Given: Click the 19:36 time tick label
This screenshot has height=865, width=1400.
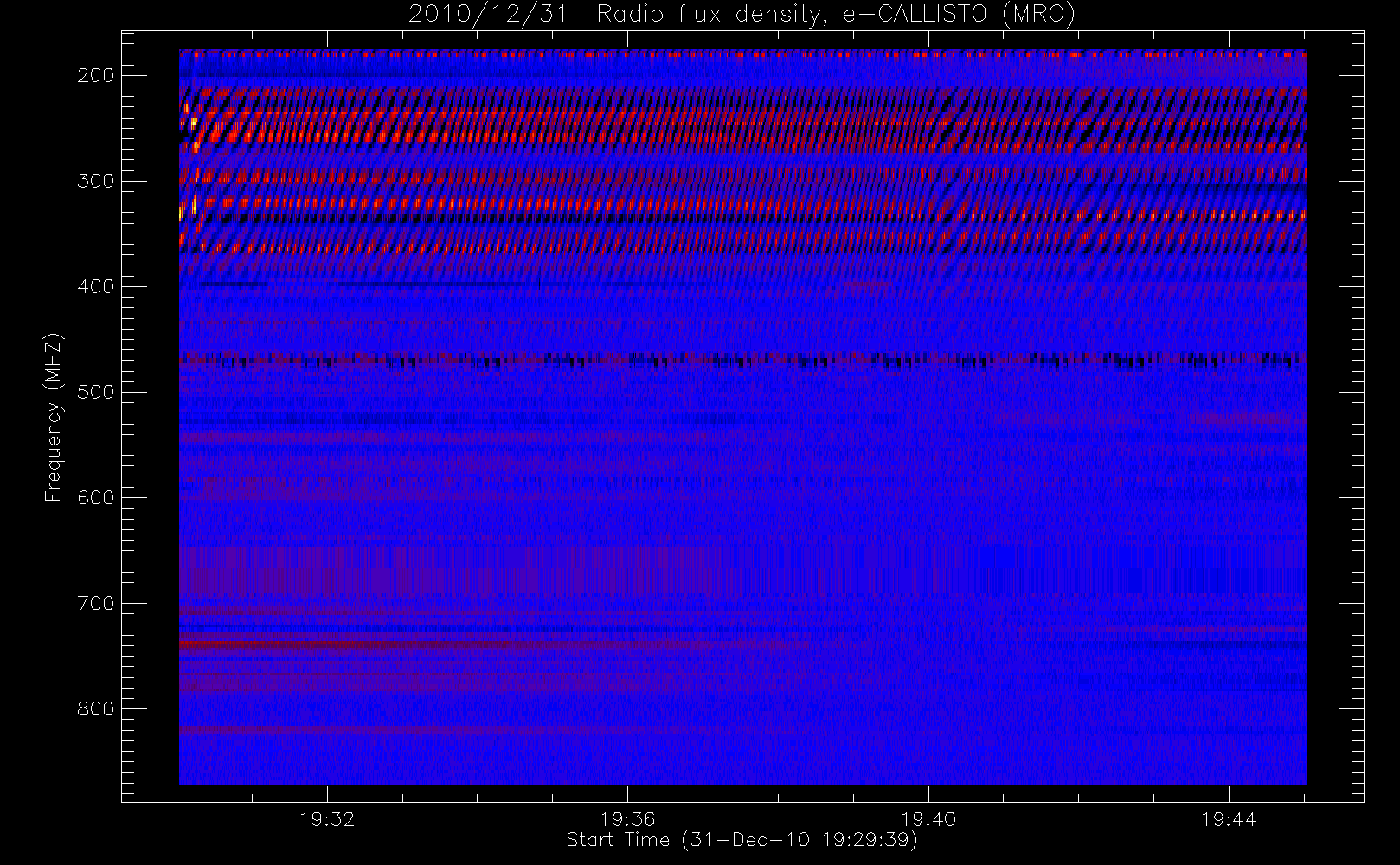Looking at the screenshot, I should click(627, 818).
